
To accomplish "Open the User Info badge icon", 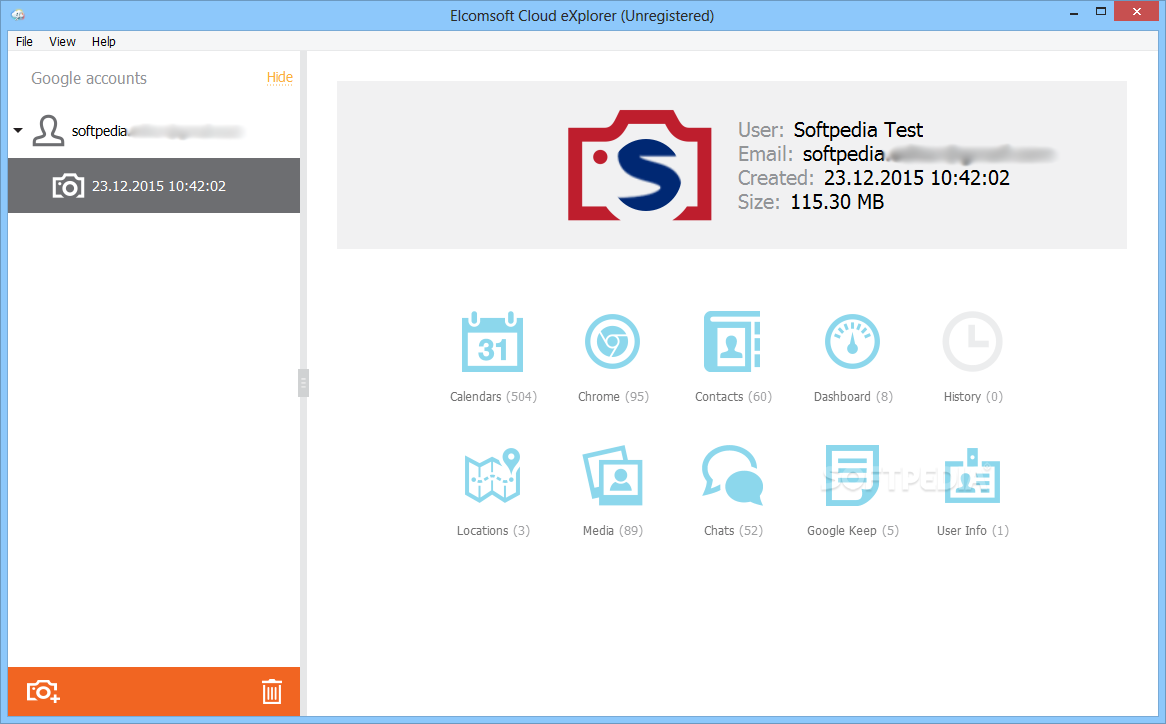I will 973,476.
